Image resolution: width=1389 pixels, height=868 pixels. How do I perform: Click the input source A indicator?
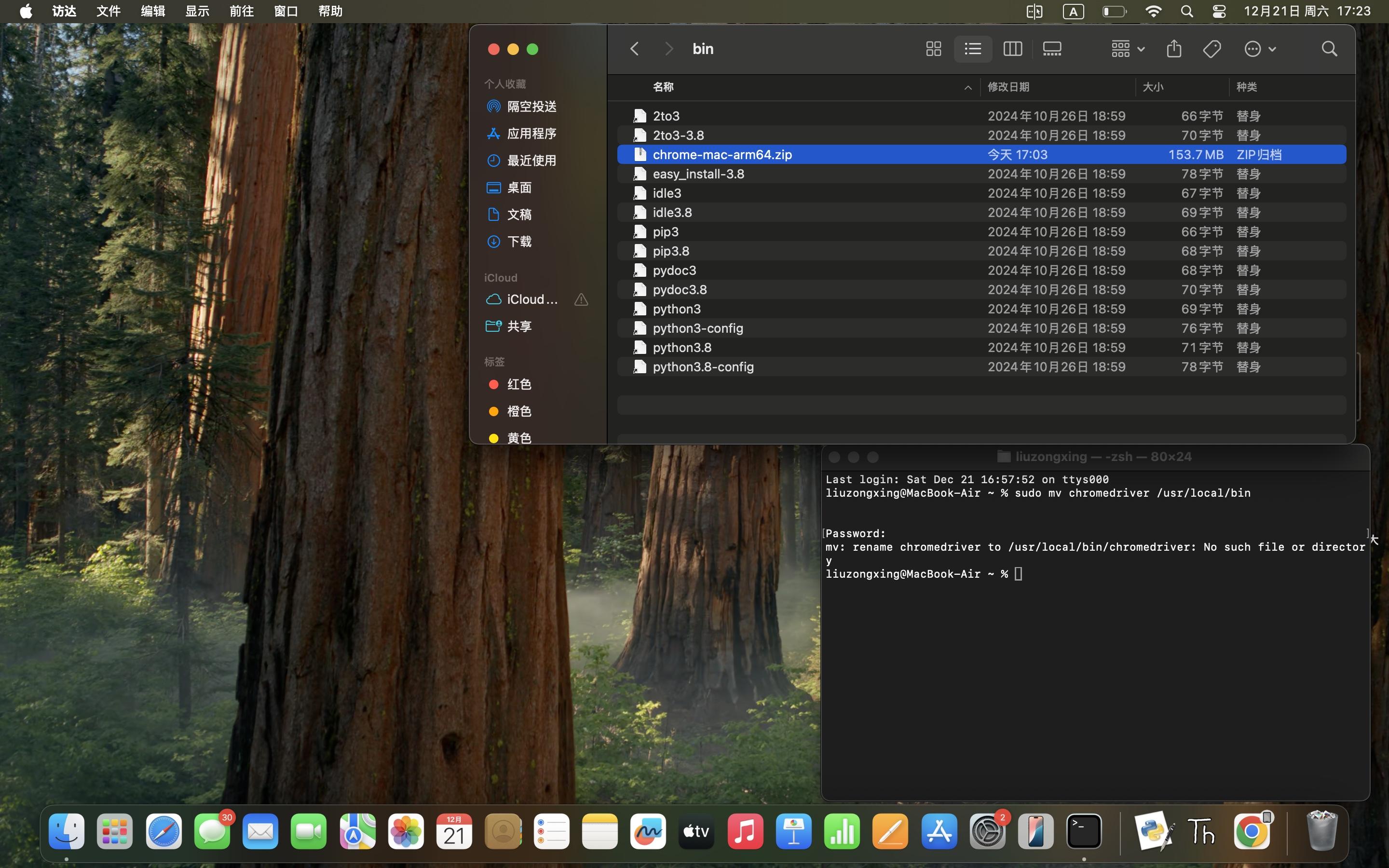[x=1073, y=12]
